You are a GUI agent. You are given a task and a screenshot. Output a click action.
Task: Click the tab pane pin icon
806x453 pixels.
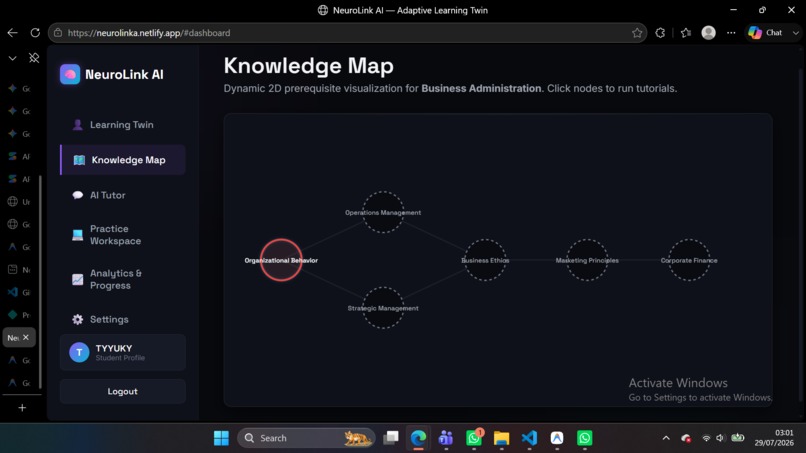(34, 58)
